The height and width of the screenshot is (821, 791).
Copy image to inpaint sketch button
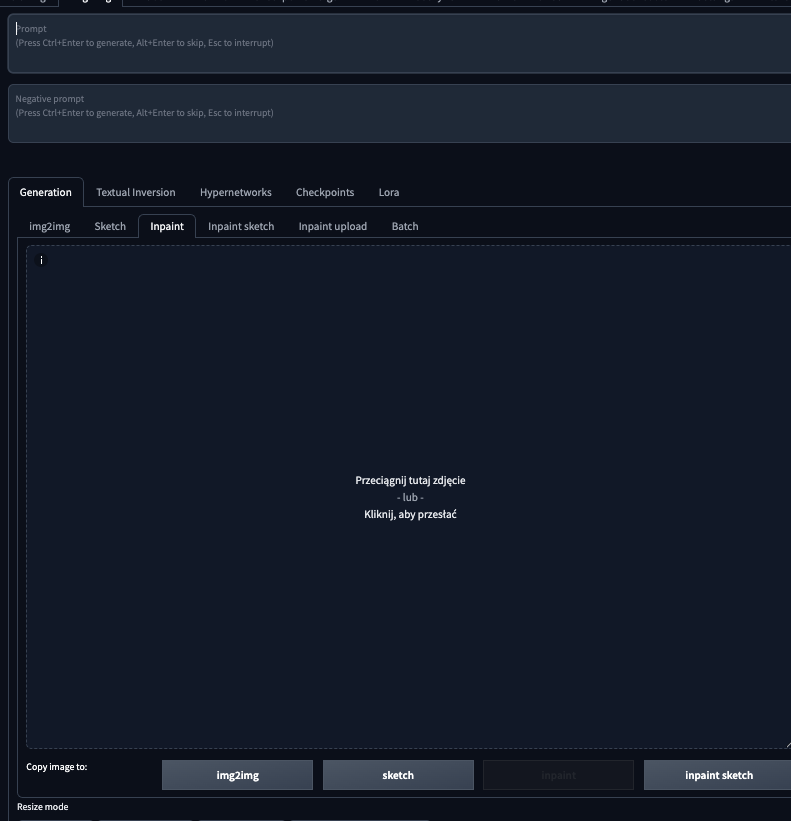(x=717, y=775)
